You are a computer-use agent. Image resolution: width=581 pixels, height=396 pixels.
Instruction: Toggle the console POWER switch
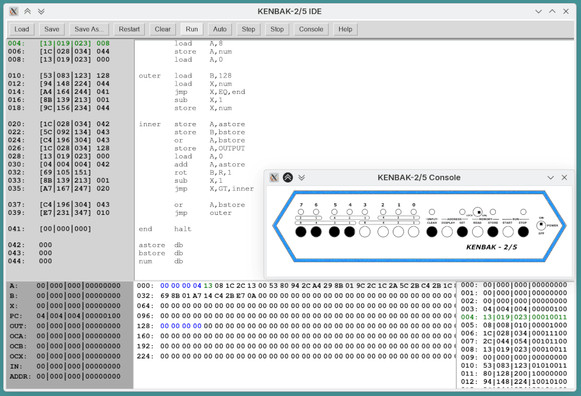541,225
